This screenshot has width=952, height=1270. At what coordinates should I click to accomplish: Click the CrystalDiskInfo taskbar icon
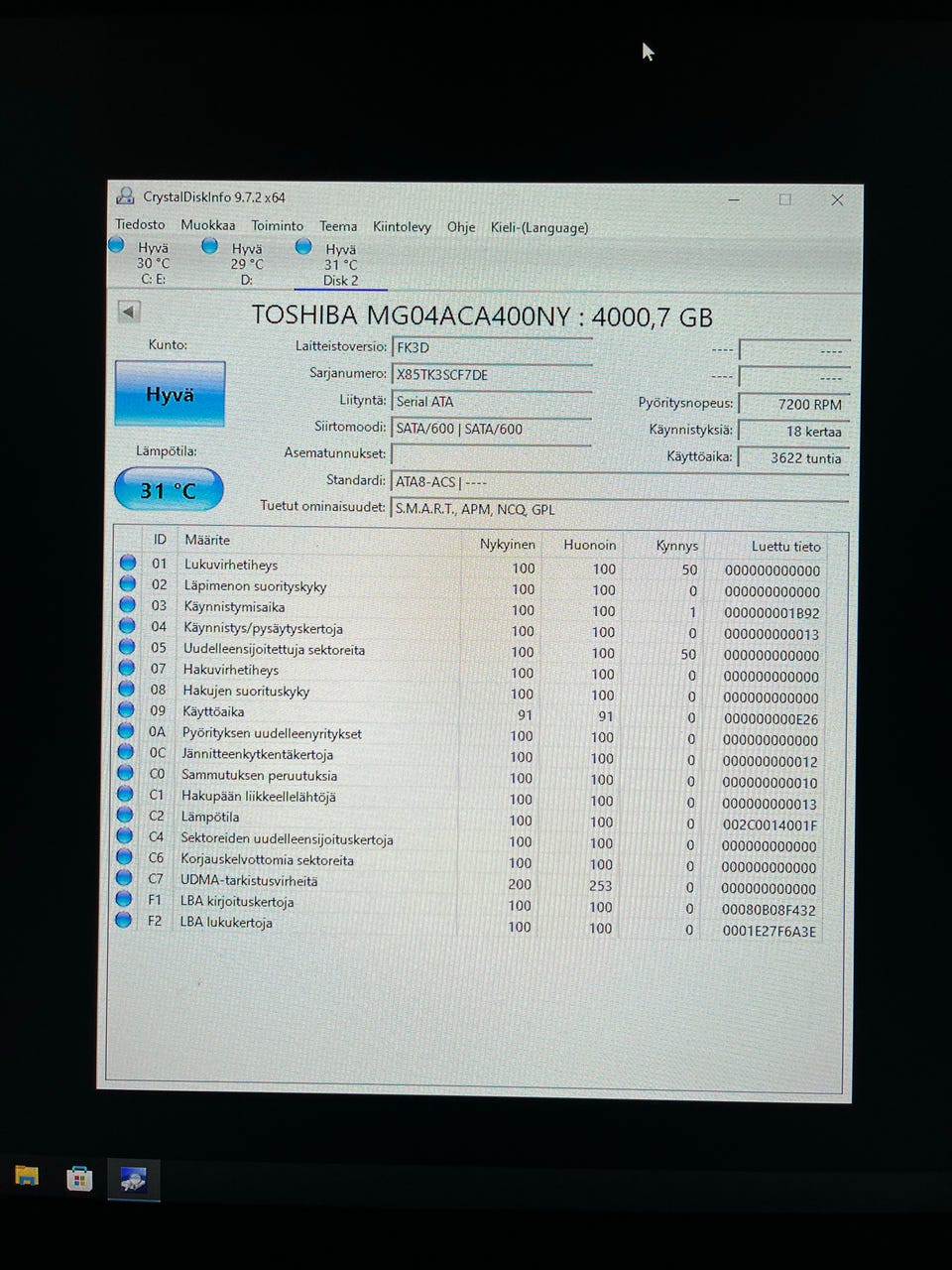coord(133,1180)
